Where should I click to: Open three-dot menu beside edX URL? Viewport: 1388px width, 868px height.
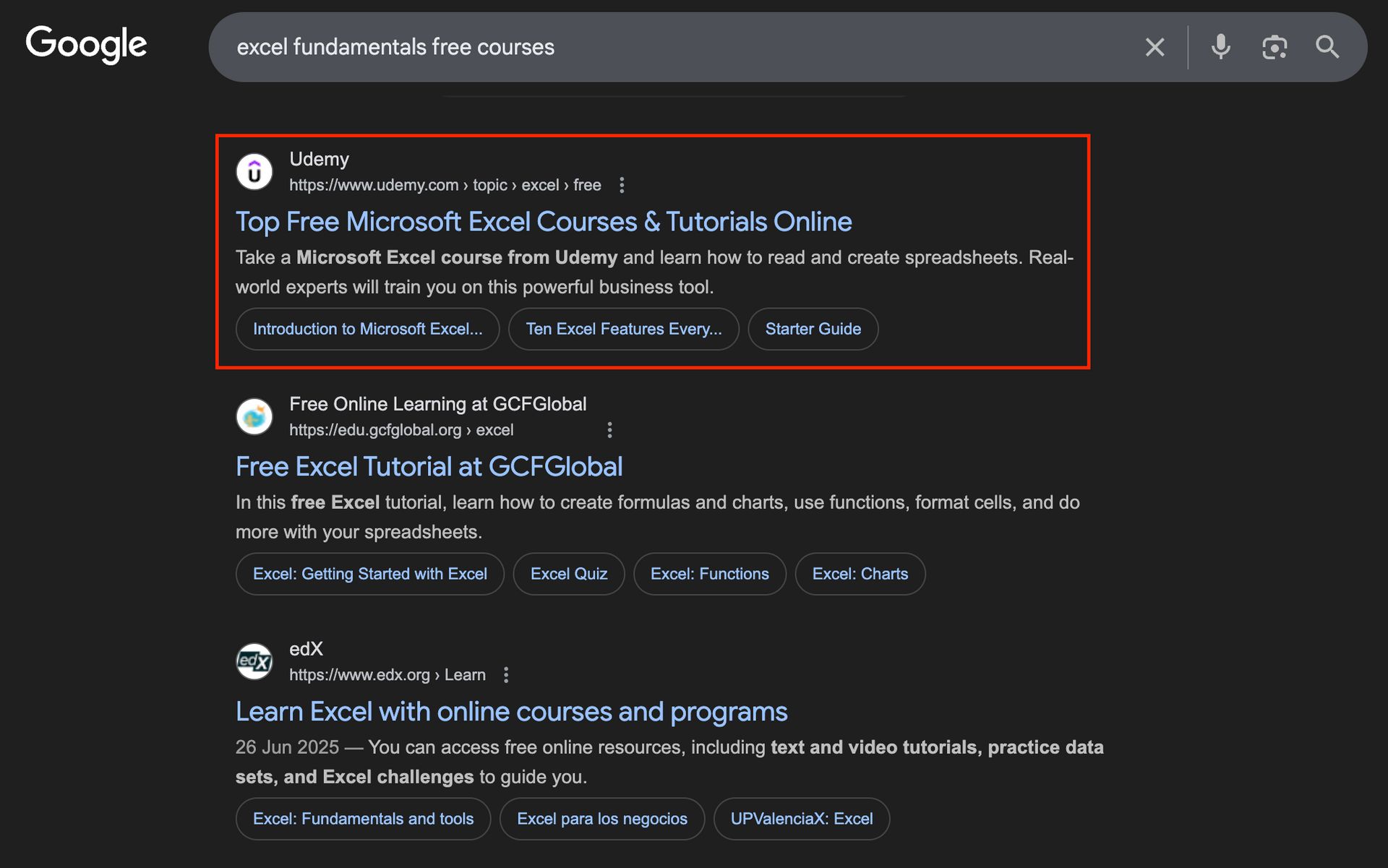(x=506, y=675)
